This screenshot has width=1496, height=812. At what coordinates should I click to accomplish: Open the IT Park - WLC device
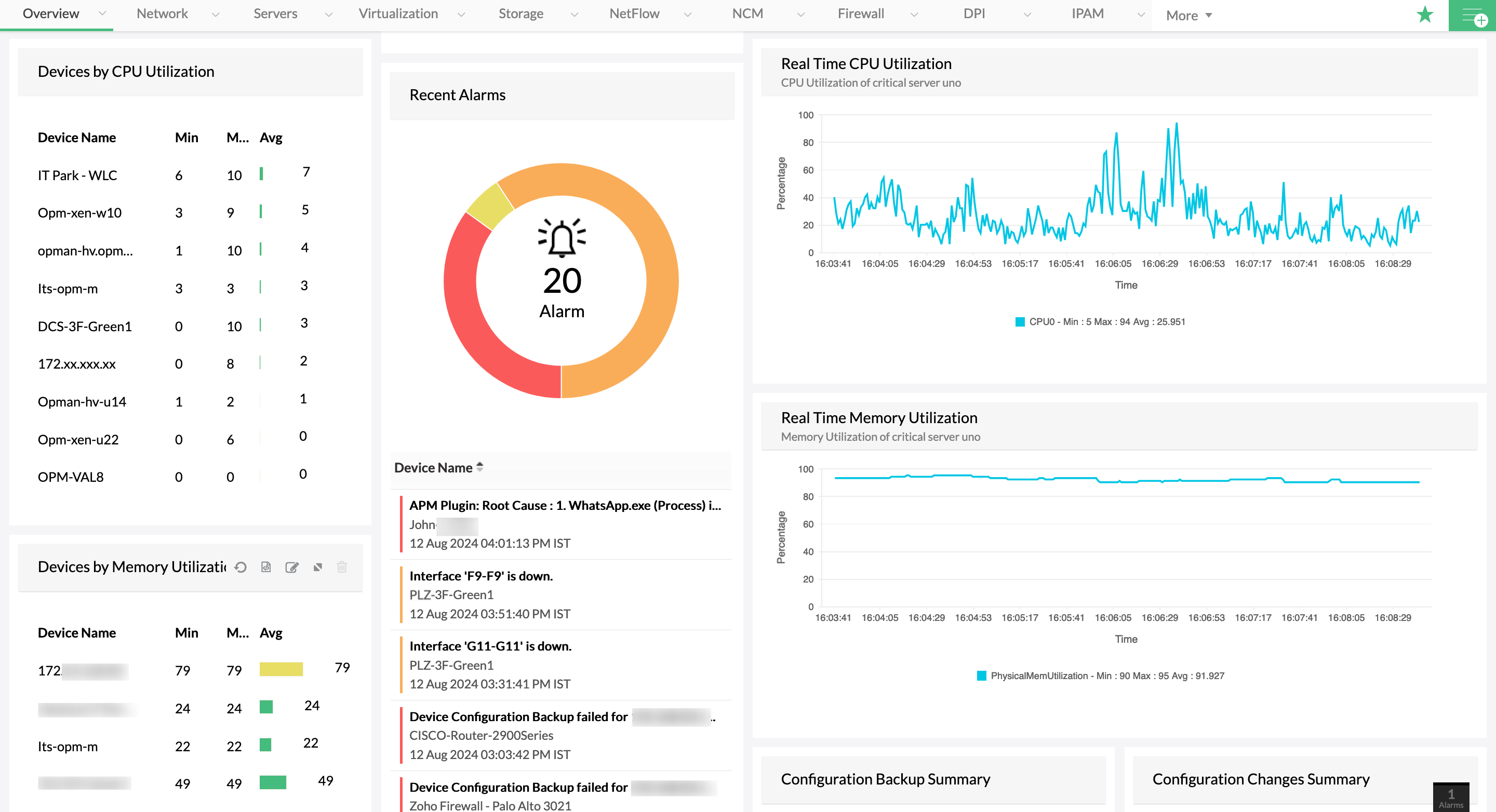click(77, 175)
